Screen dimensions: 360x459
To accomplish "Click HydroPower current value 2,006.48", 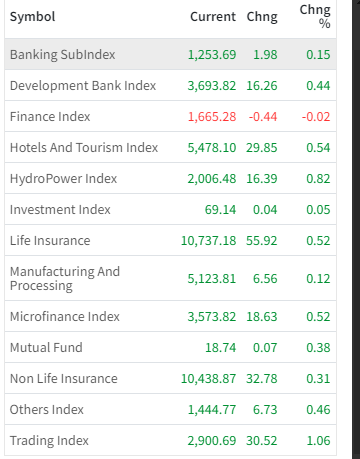I will pos(212,179).
